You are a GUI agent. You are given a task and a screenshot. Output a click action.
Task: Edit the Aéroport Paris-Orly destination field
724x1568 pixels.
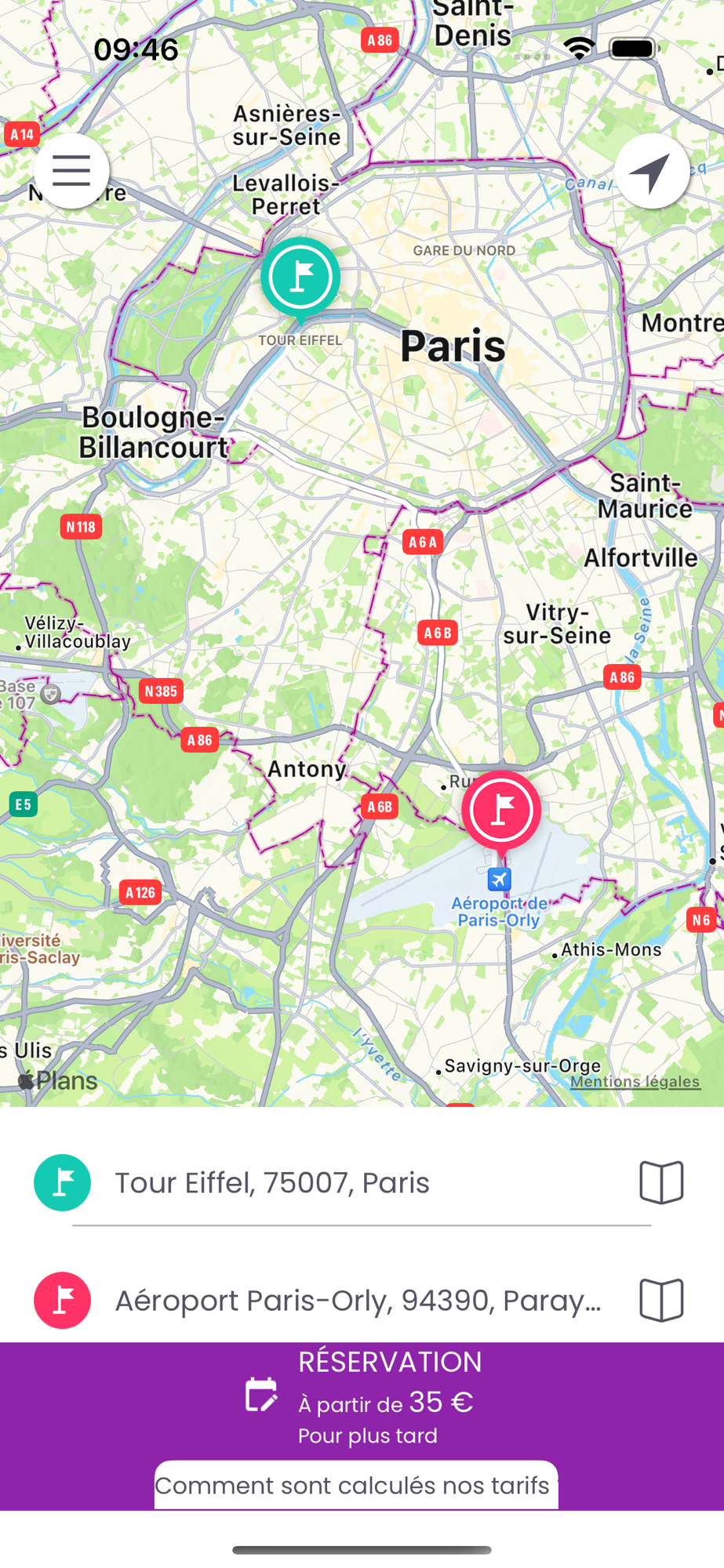tap(361, 1300)
